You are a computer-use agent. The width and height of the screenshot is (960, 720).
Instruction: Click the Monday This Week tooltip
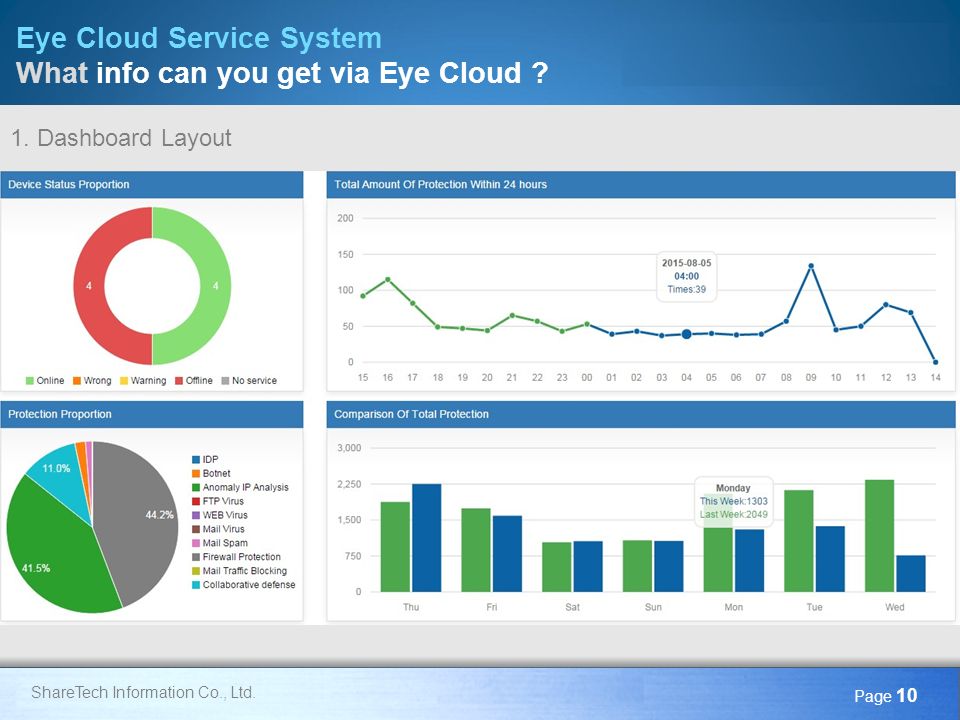(x=733, y=501)
